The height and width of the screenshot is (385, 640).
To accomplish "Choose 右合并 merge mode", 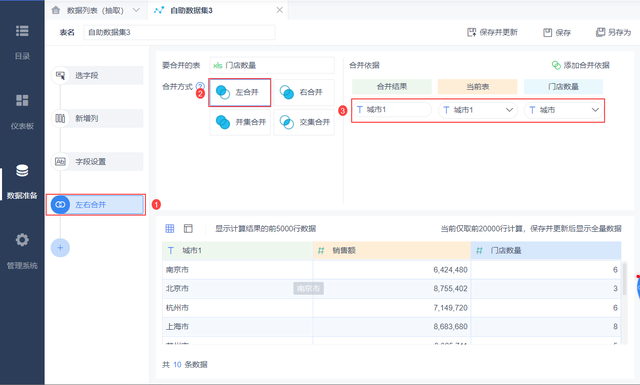I will click(304, 92).
